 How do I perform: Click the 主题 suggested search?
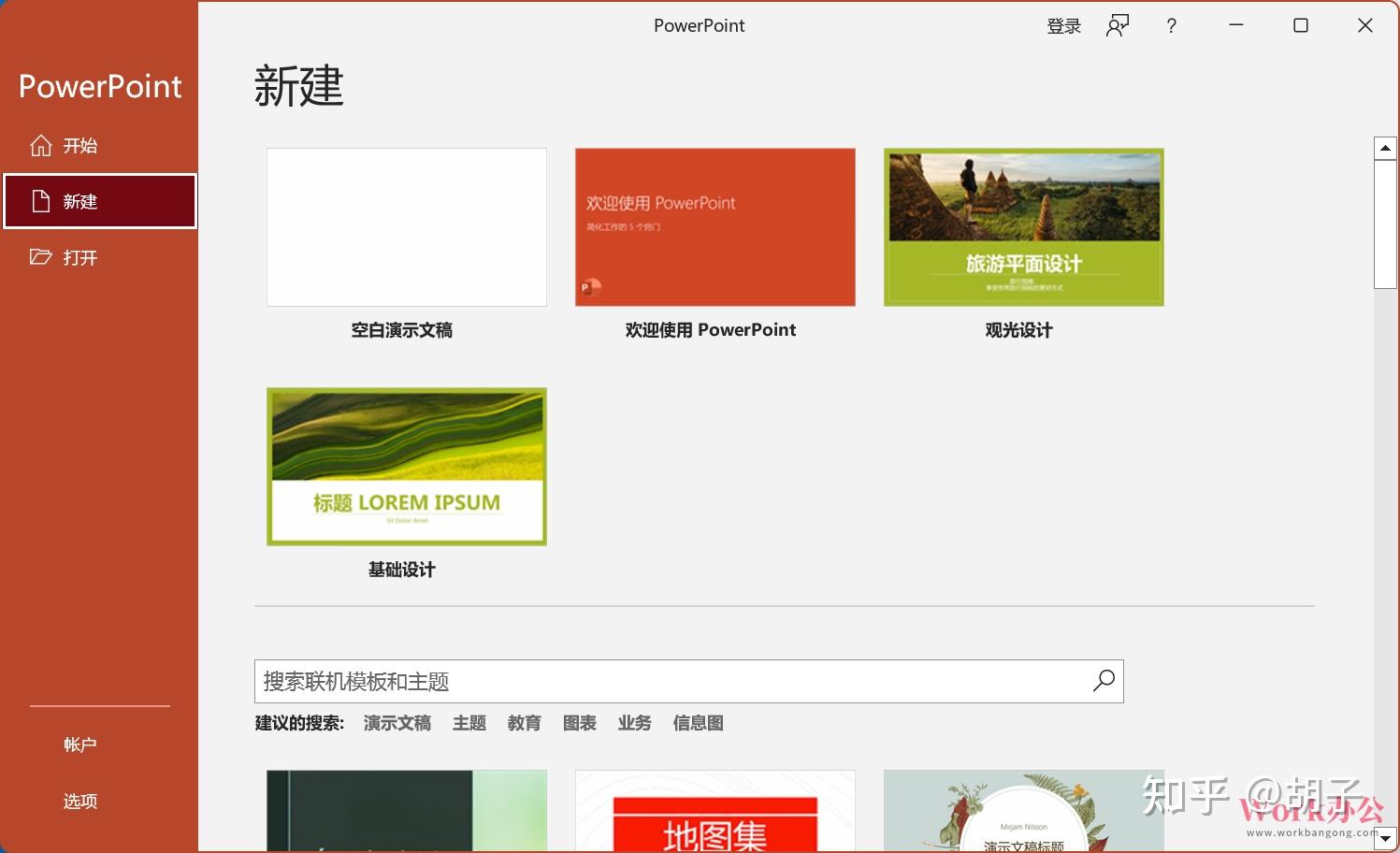[x=469, y=722]
